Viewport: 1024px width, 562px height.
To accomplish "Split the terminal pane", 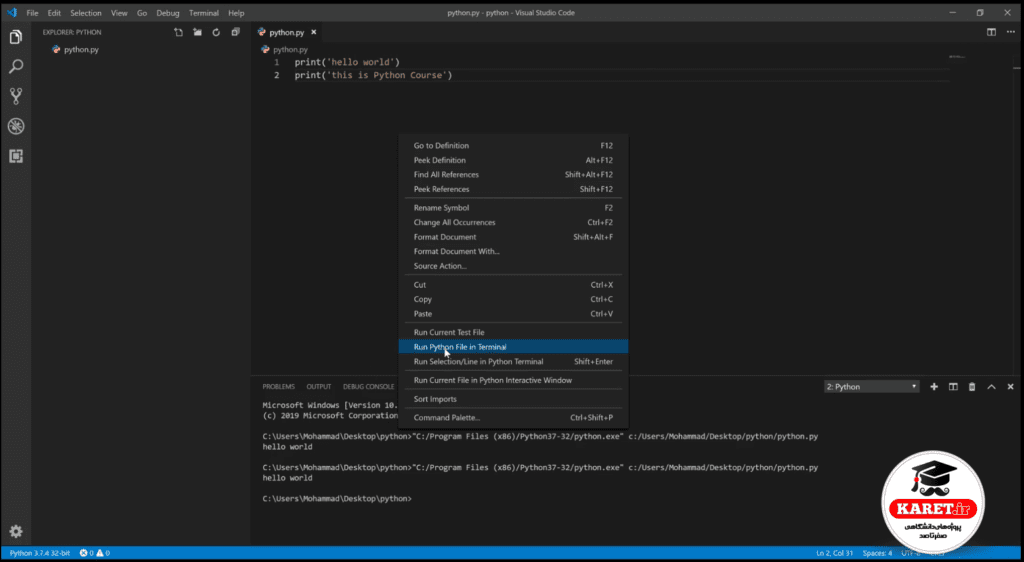I will click(x=953, y=386).
